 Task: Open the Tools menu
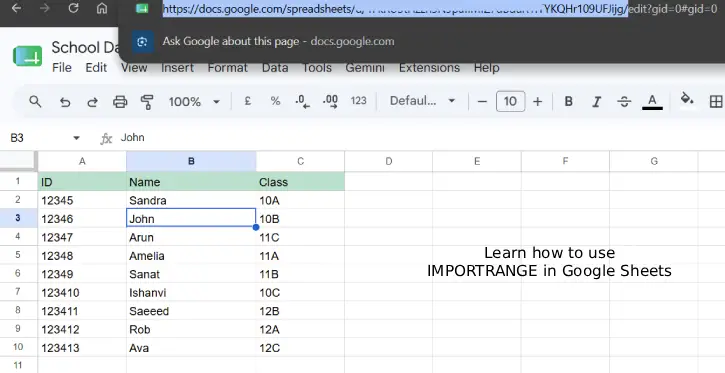click(317, 68)
